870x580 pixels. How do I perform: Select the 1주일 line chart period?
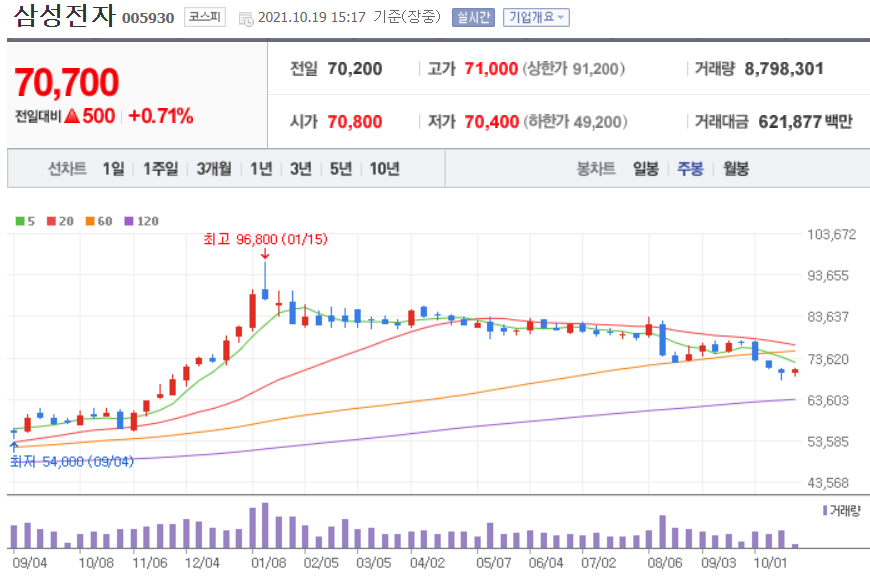coord(160,168)
